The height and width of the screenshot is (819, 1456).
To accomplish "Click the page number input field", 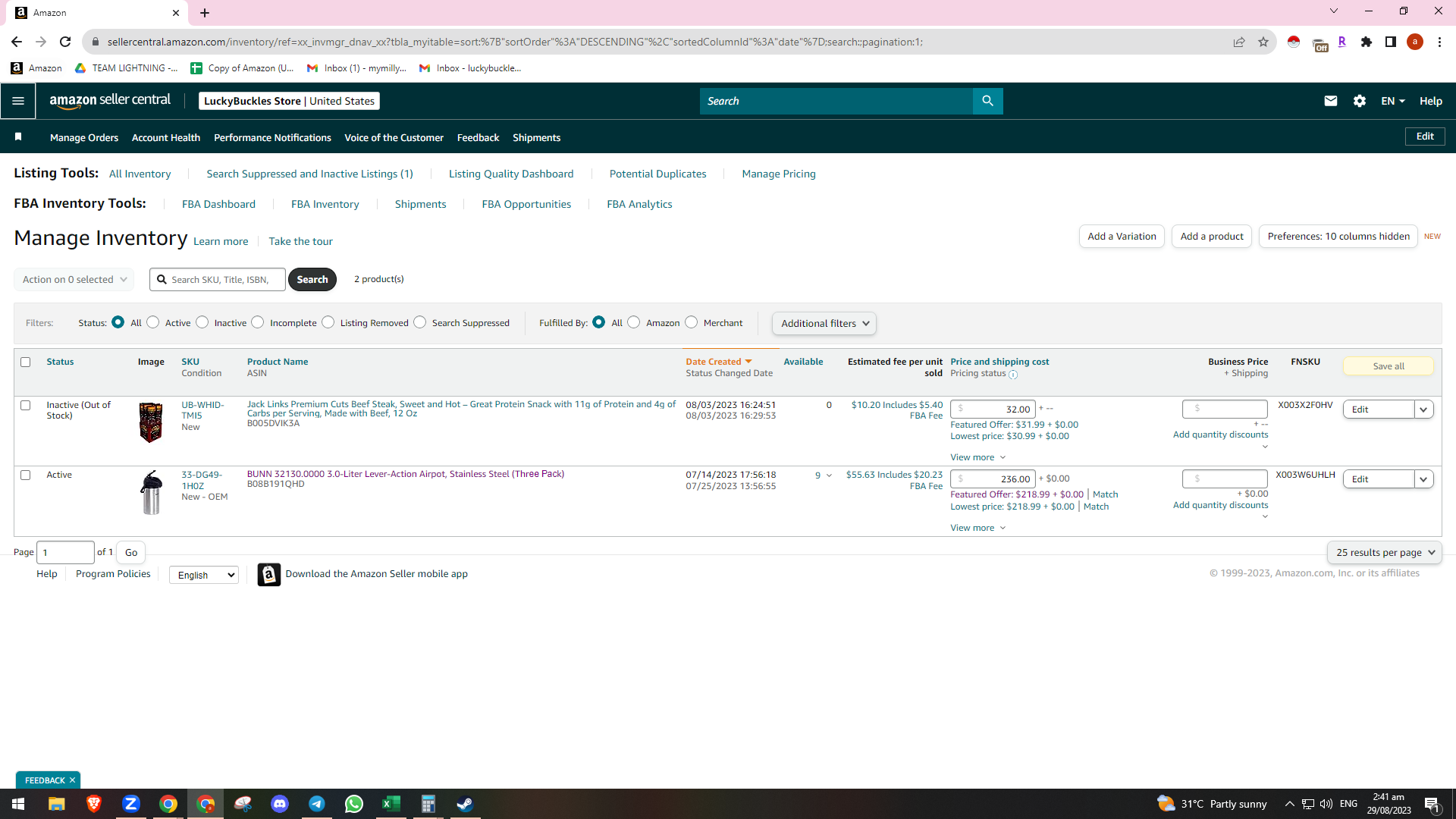I will tap(65, 552).
